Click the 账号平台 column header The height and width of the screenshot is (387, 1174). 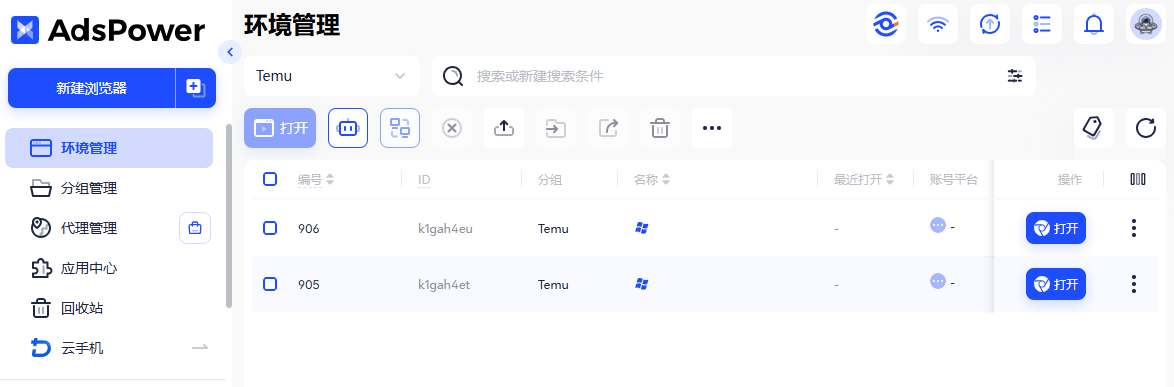(x=954, y=180)
